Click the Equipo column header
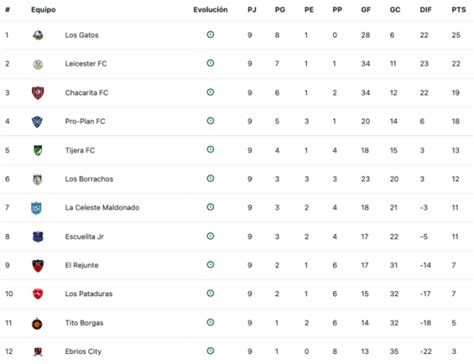 point(43,10)
